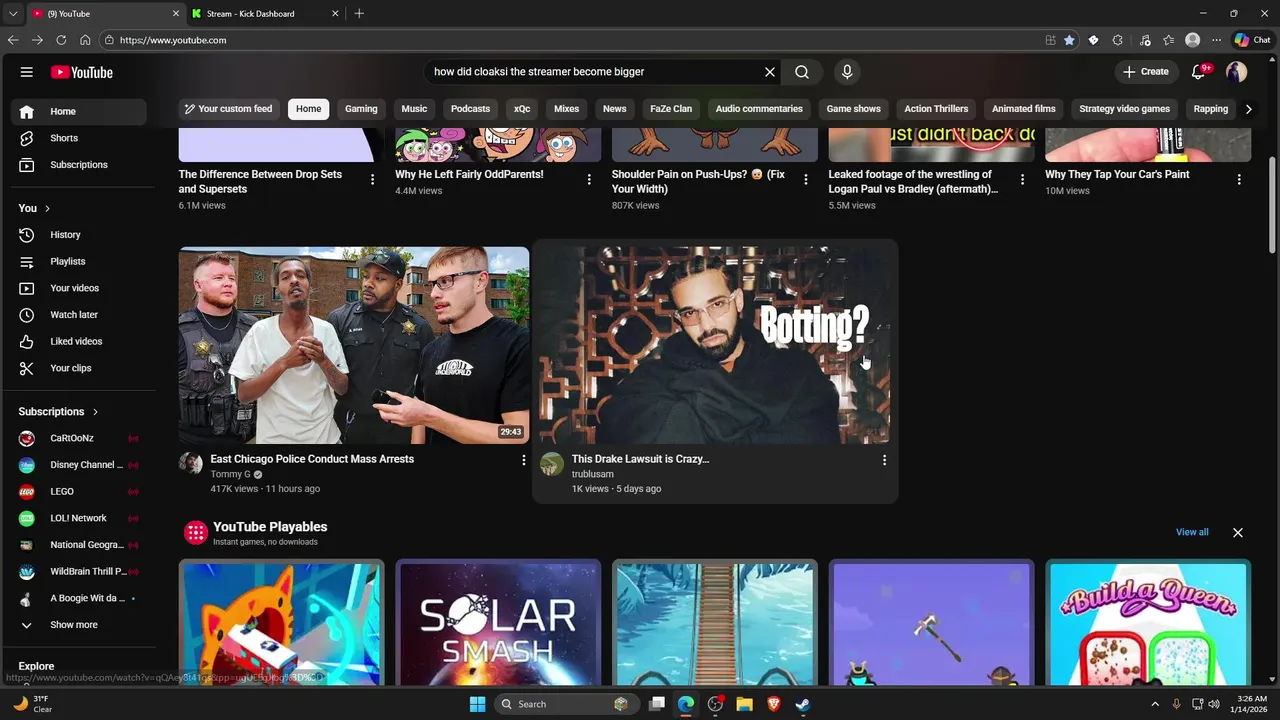Click the page vertical scrollbar

point(1272,205)
